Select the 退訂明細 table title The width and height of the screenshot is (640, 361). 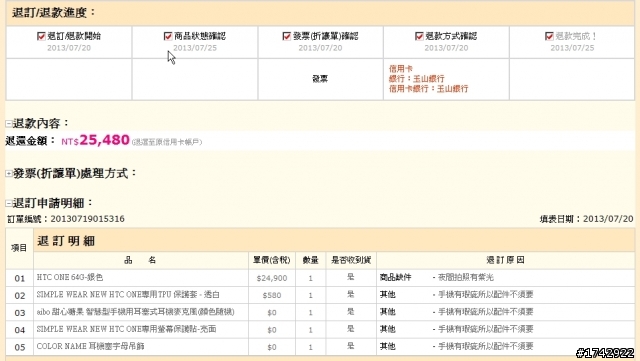[x=66, y=241]
